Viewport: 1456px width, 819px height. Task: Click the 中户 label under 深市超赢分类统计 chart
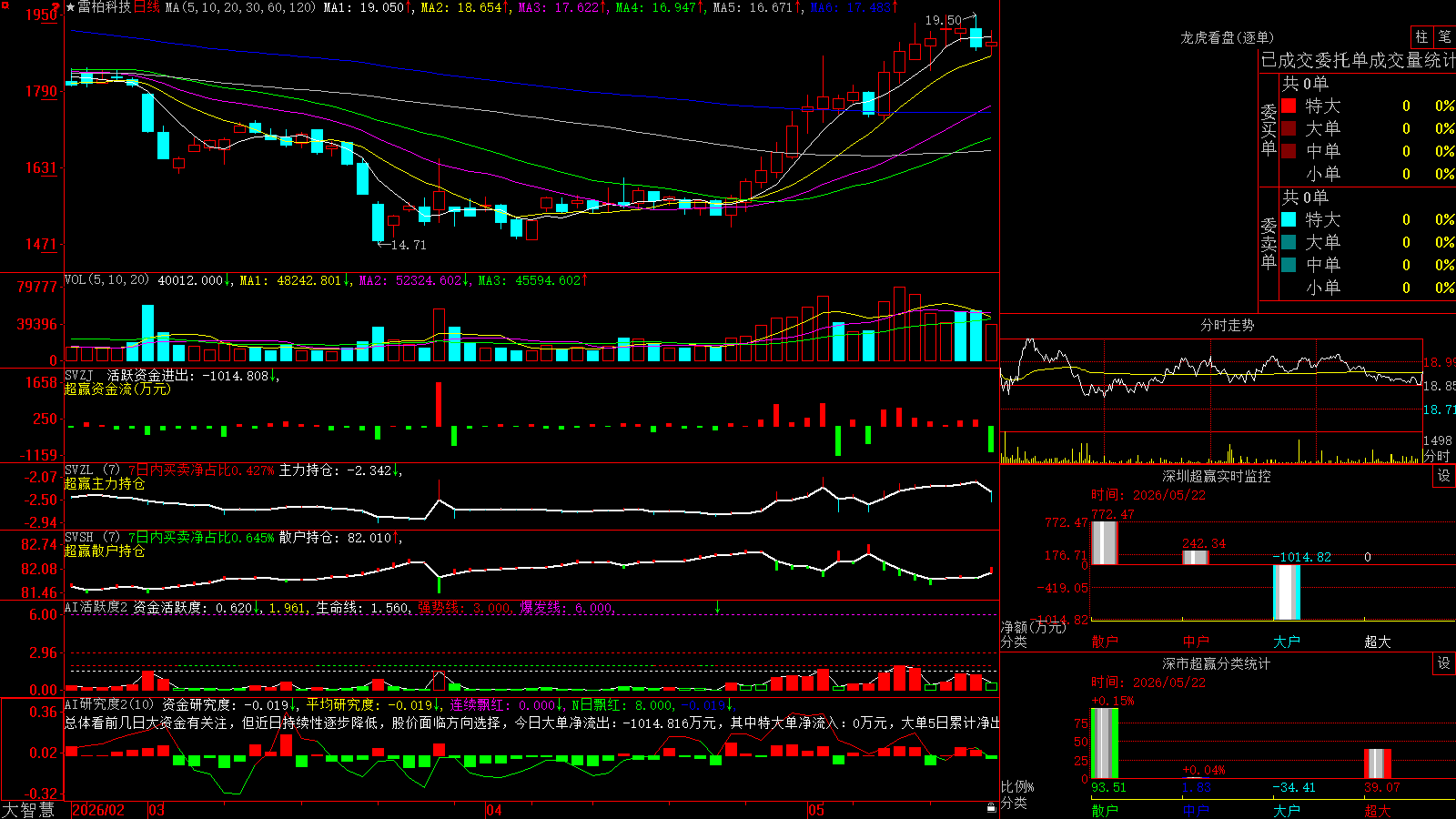[x=1195, y=810]
